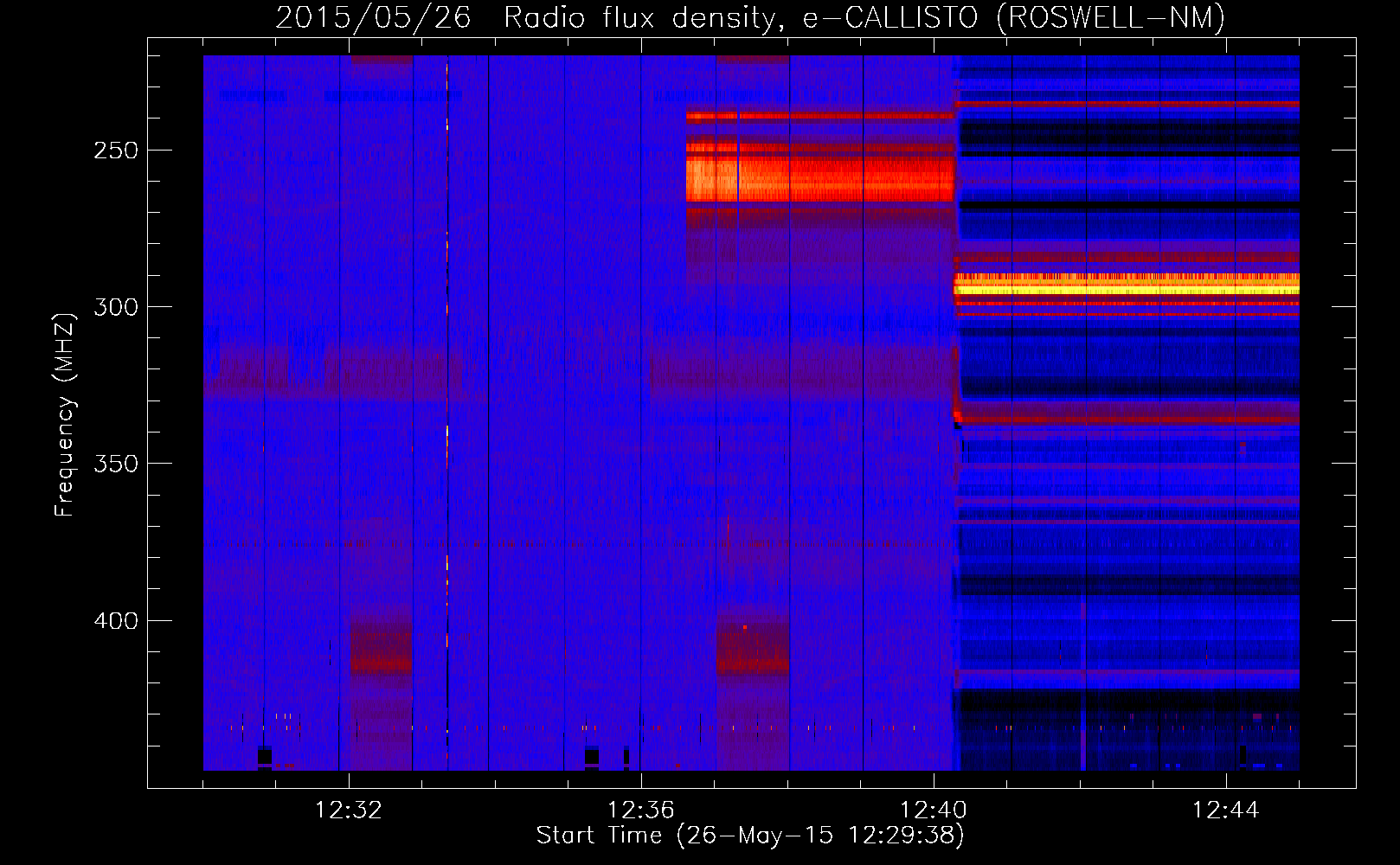Click the "Start Time (26-May-15 12:29:38)" label
This screenshot has width=1400, height=865.
750,836
